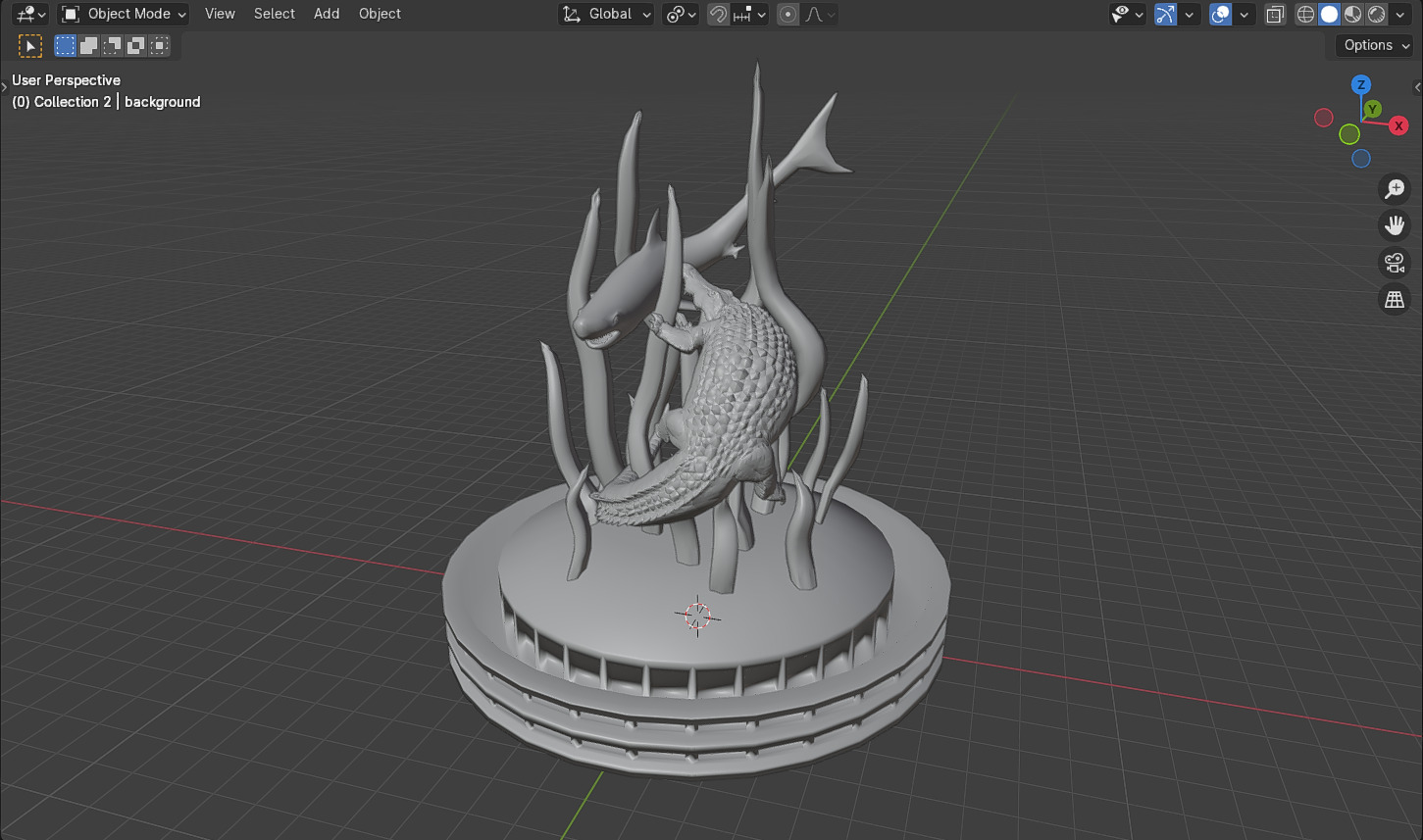Screen dimensions: 1423x840
Task: Toggle viewport overlays
Action: tap(1220, 14)
